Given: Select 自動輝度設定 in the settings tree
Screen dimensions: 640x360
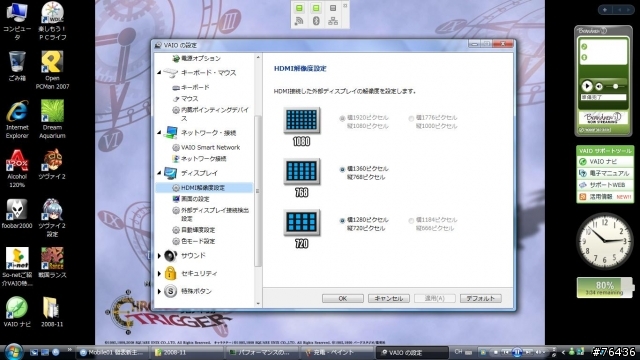Looking at the screenshot, I should [193, 230].
